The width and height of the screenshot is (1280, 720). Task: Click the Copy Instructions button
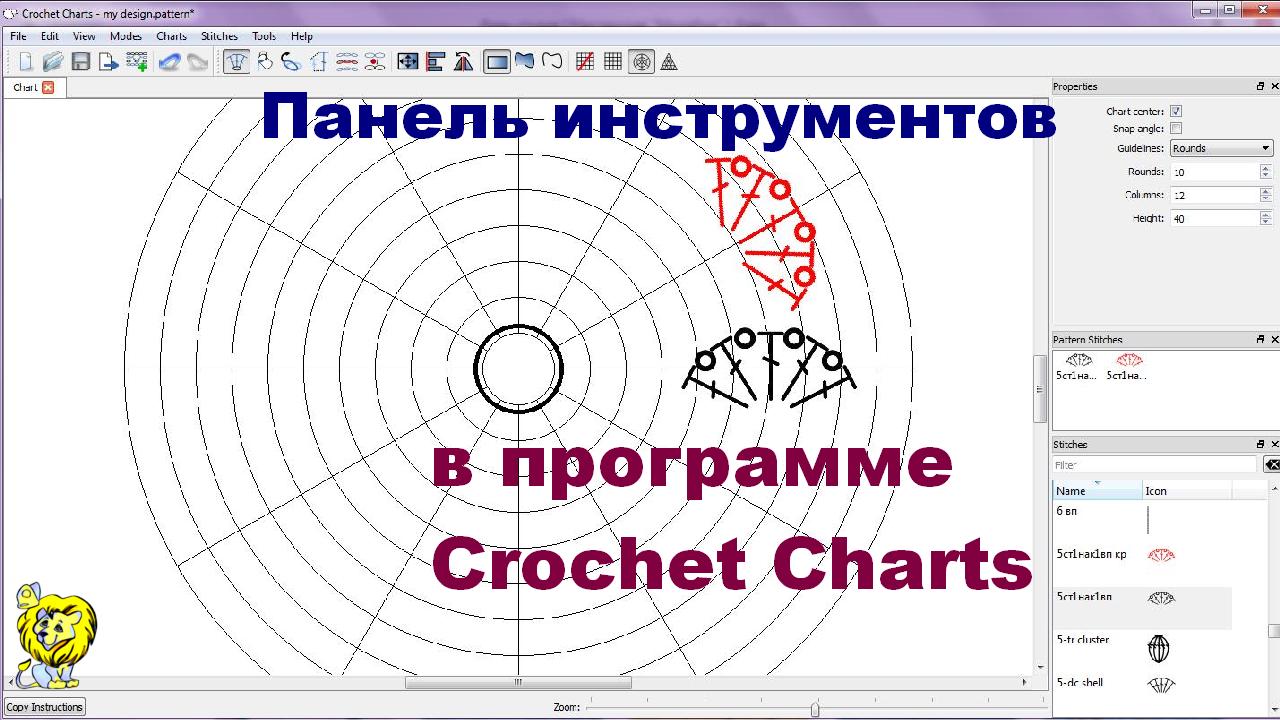tap(45, 707)
